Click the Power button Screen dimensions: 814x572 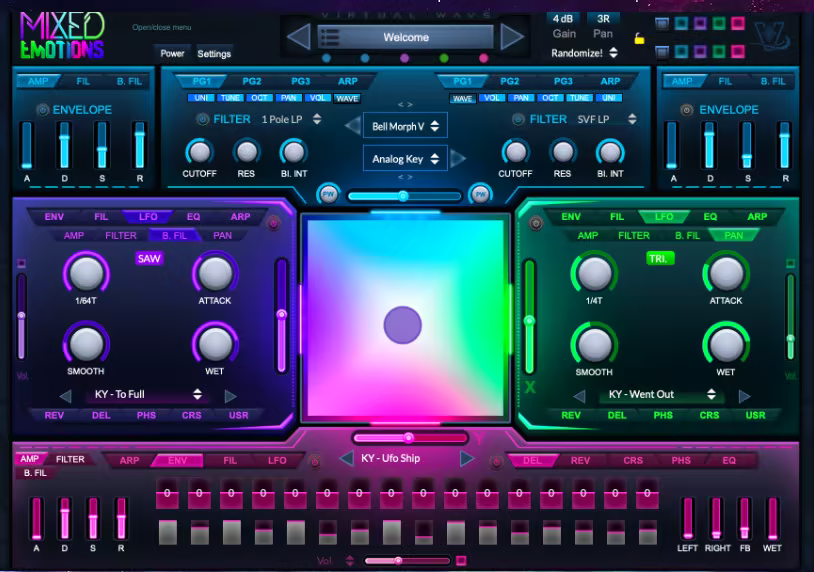pyautogui.click(x=172, y=53)
